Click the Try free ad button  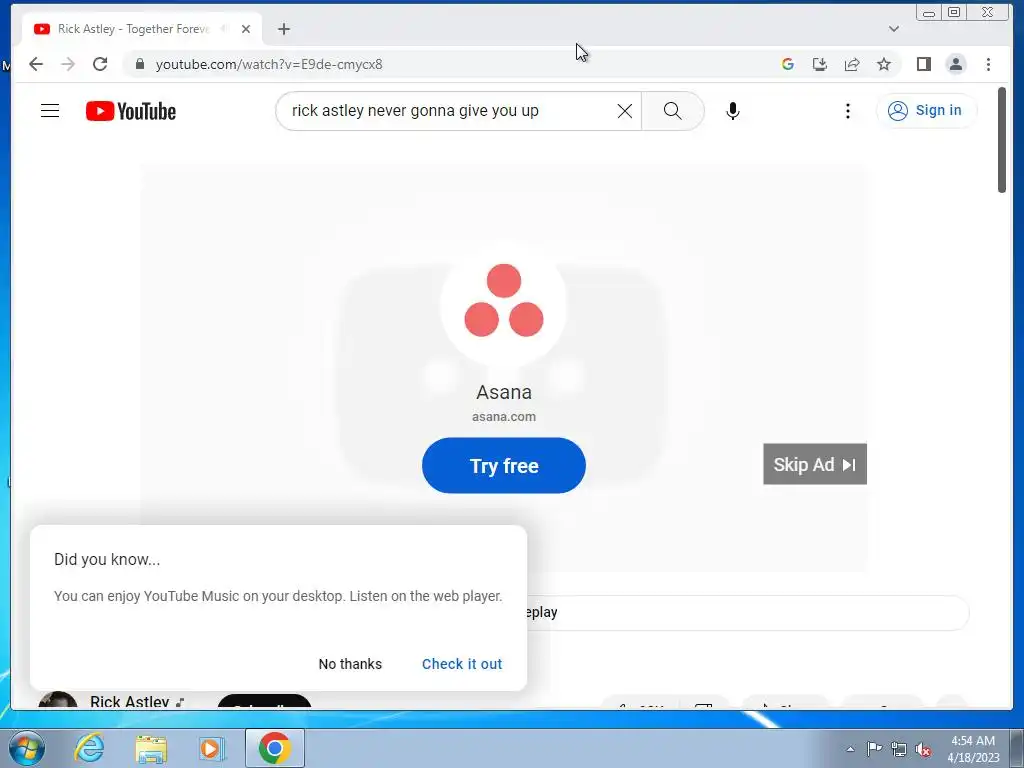tap(504, 466)
